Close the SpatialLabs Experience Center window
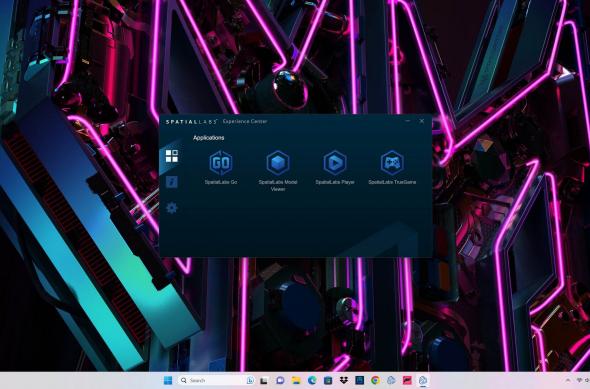The height and width of the screenshot is (389, 590). point(422,121)
